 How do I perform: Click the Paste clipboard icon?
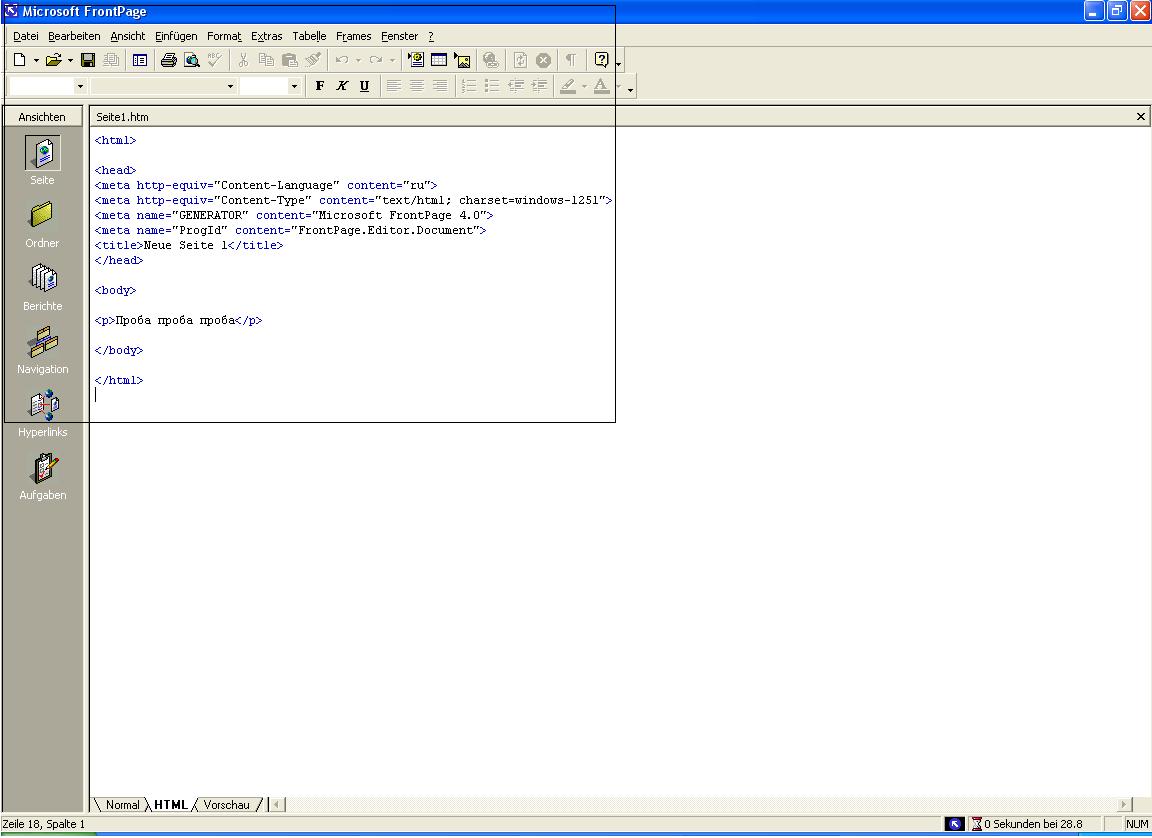tap(289, 60)
